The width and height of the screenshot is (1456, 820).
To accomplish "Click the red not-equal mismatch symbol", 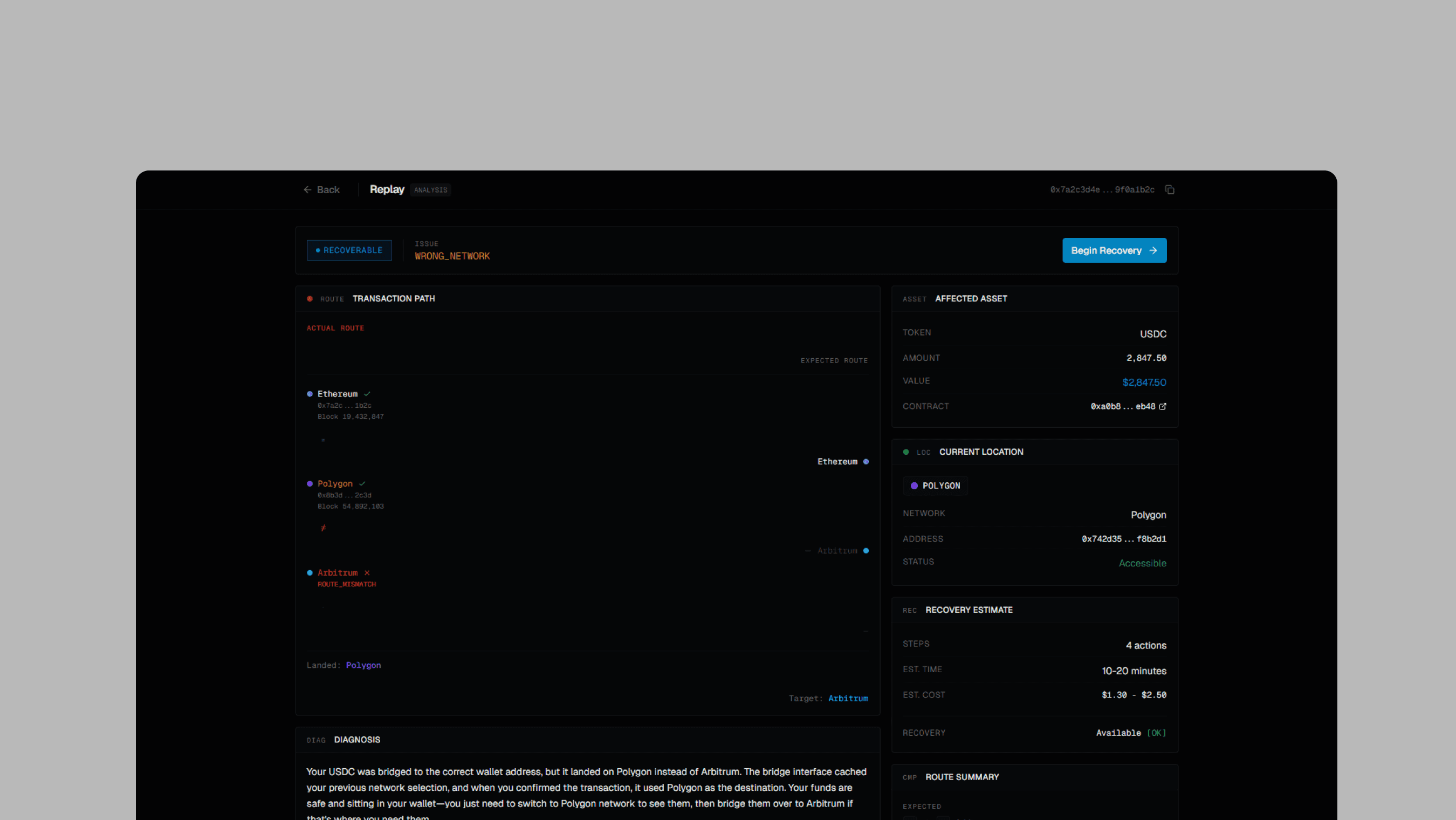I will 324,528.
